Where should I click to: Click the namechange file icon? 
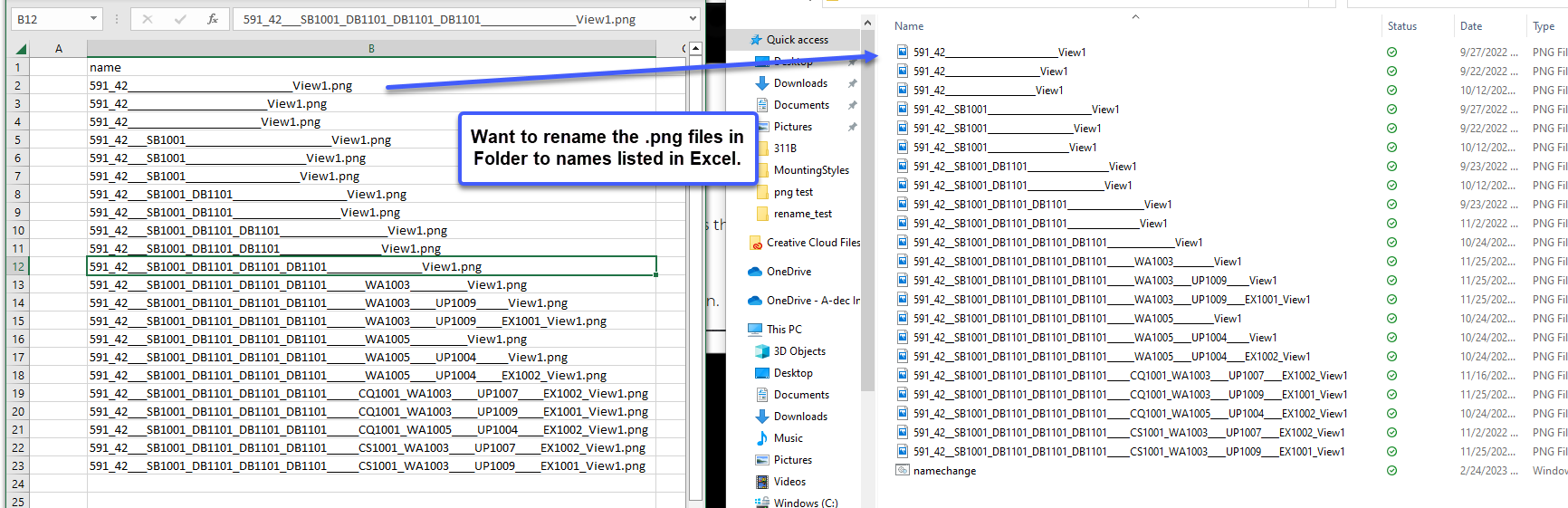(x=902, y=470)
